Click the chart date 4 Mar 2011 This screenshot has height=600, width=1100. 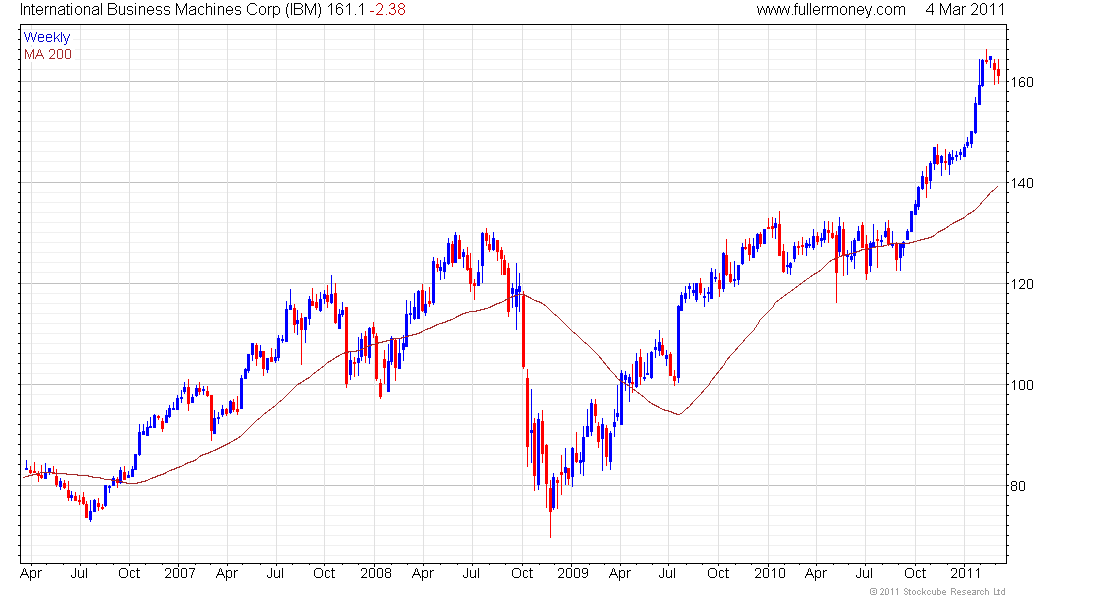[965, 10]
